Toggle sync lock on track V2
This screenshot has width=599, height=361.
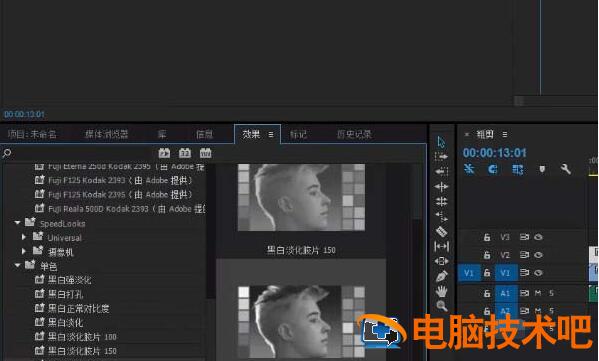tap(524, 255)
